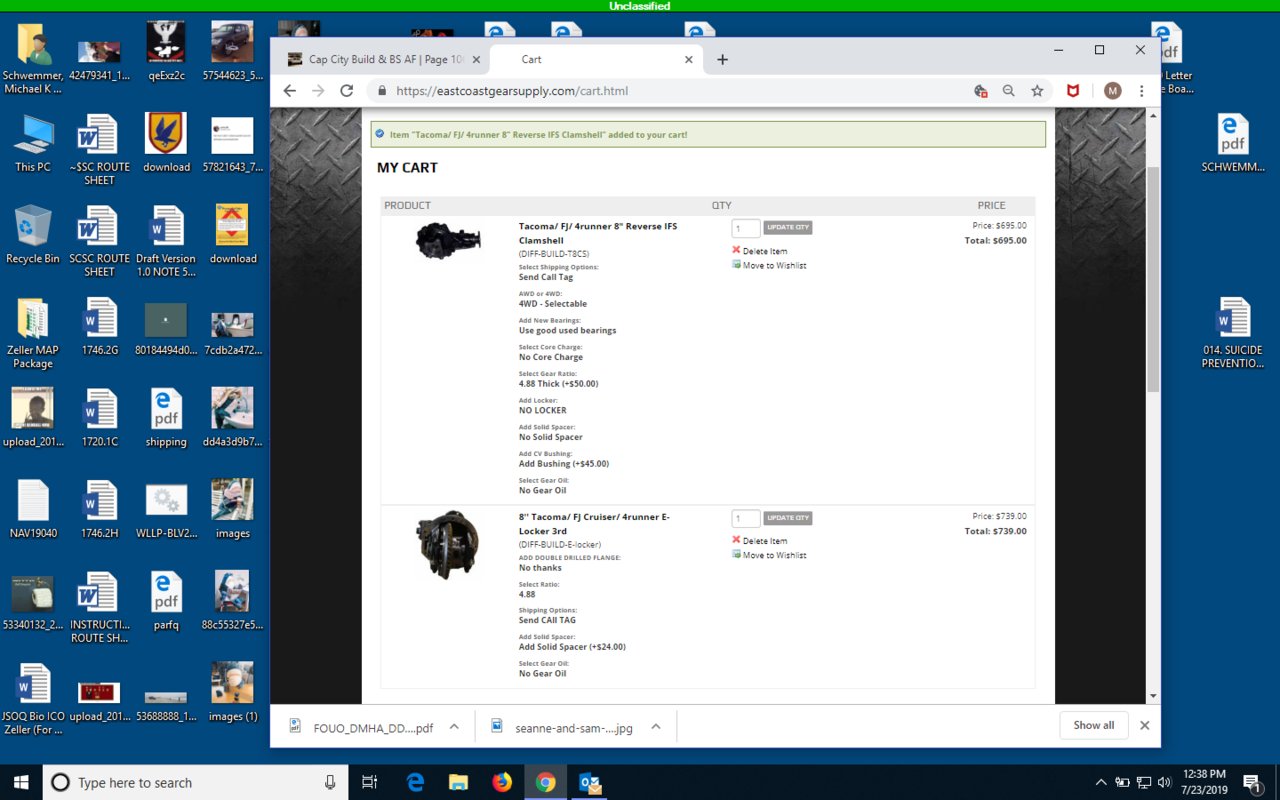Click Chrome back arrow button

(290, 91)
